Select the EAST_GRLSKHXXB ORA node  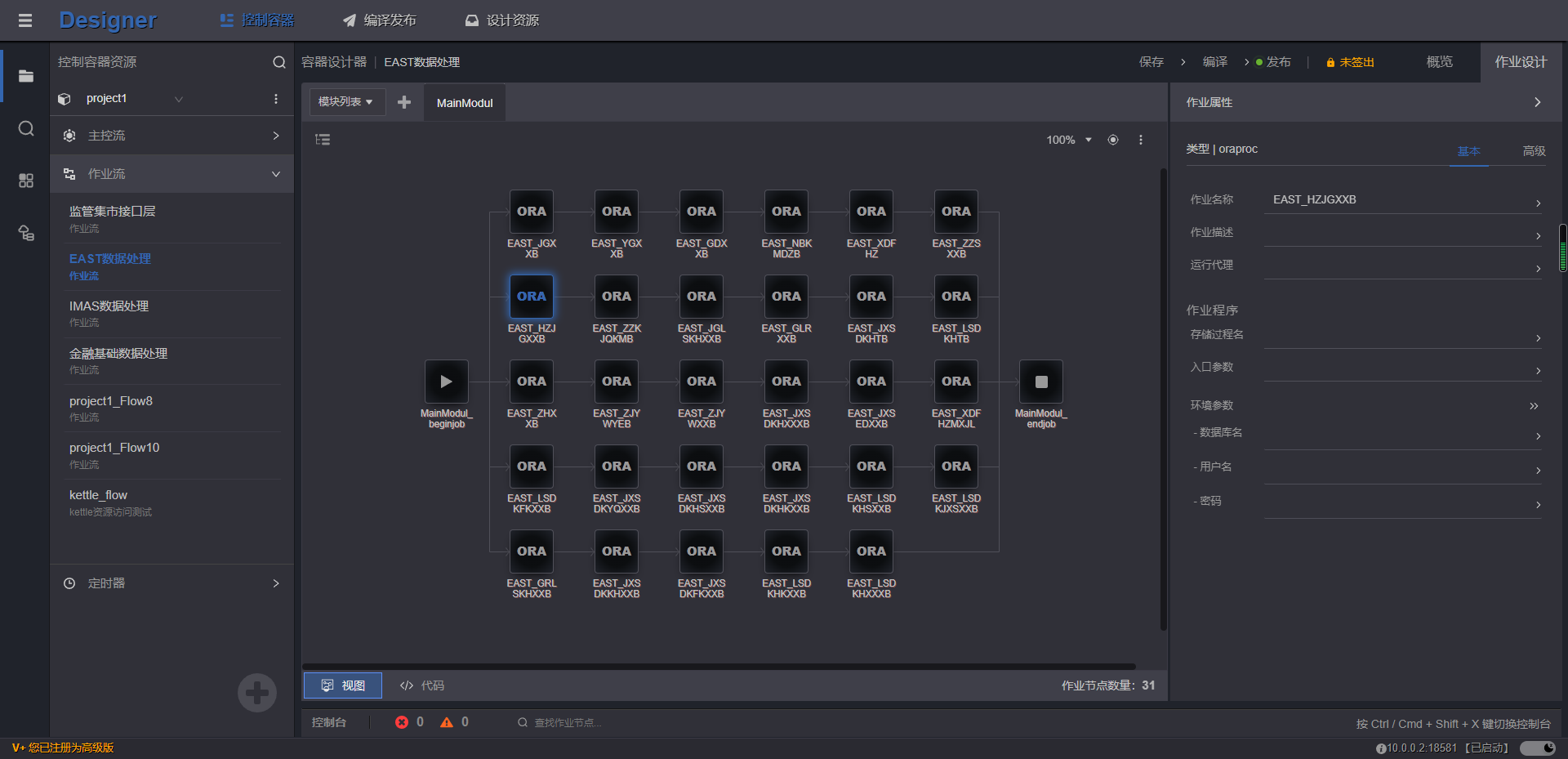coord(532,551)
